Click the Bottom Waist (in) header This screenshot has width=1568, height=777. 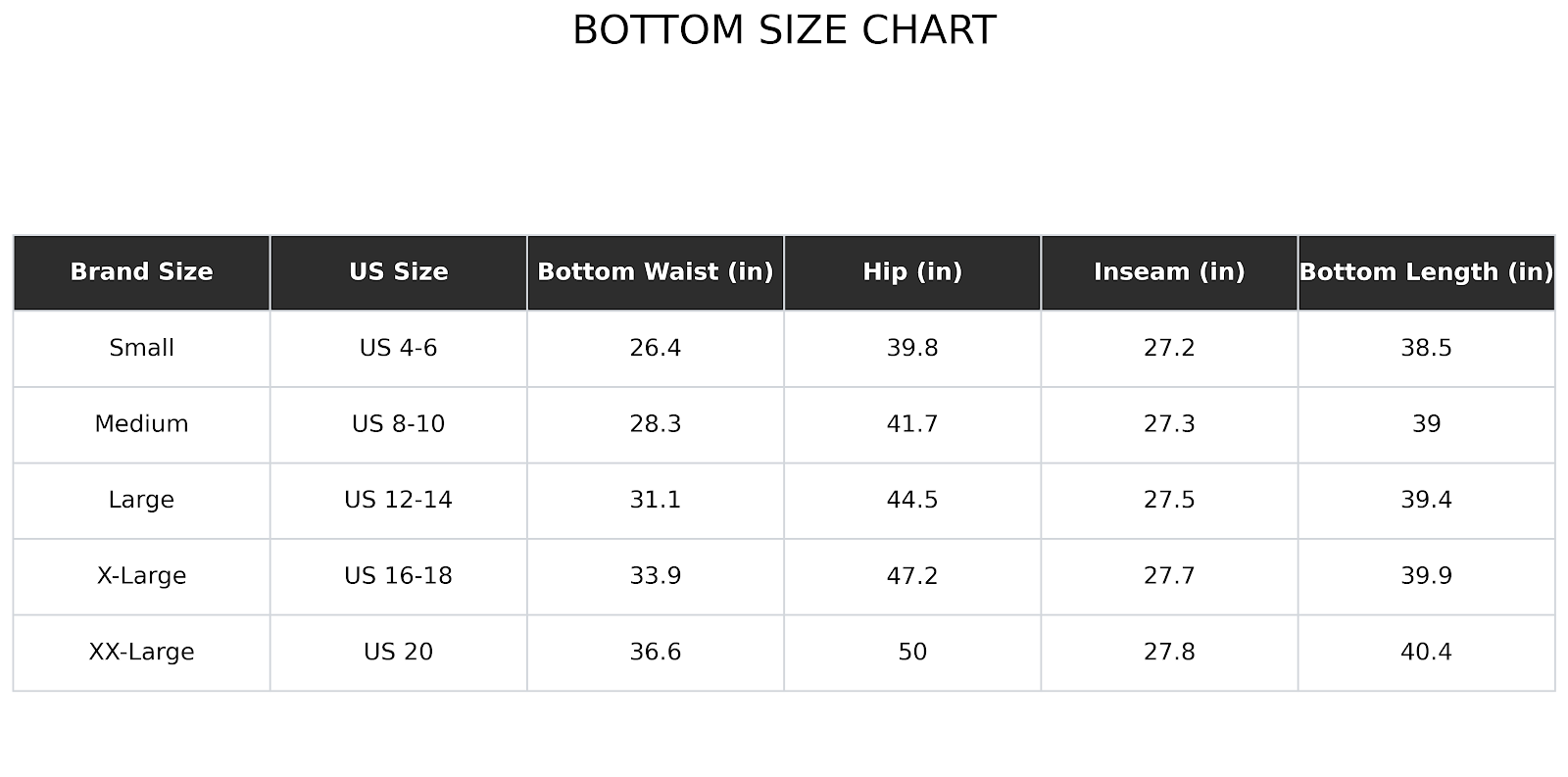(x=655, y=272)
